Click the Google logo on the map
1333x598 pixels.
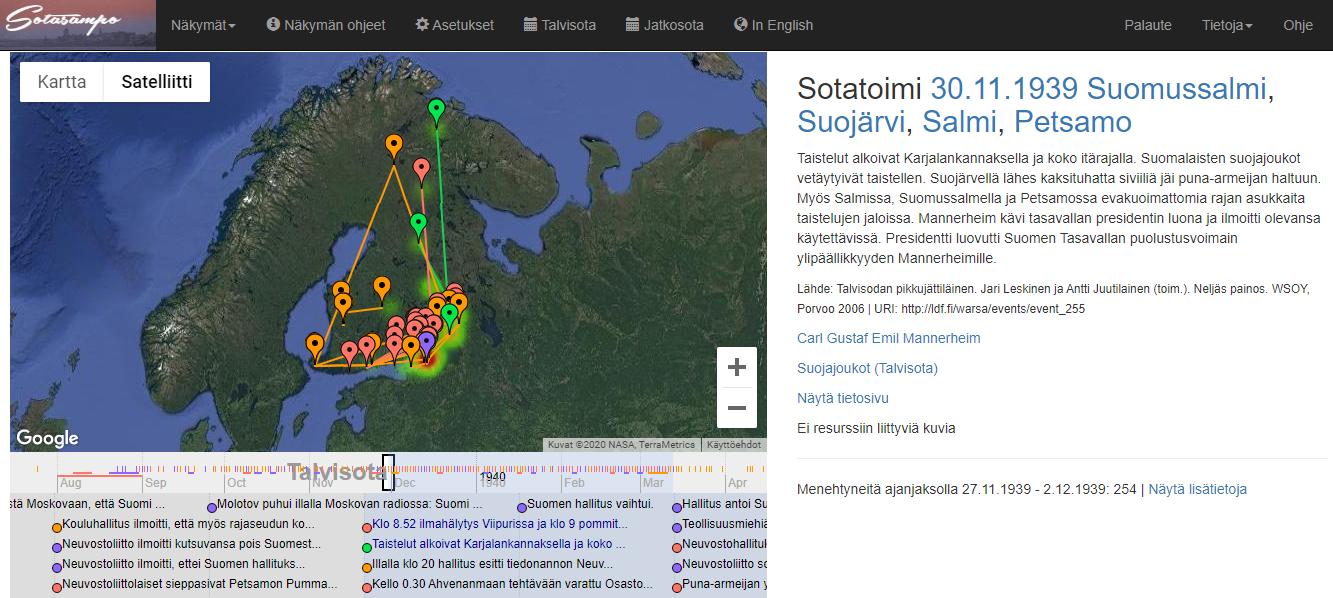click(47, 438)
